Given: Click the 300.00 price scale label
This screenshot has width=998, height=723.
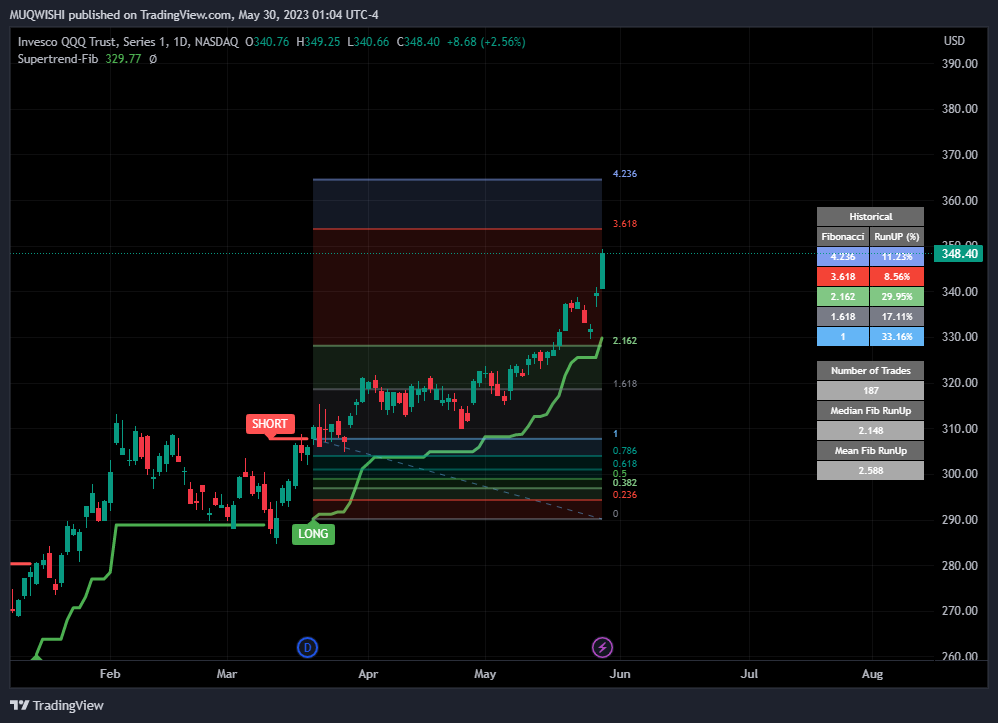Looking at the screenshot, I should point(960,474).
